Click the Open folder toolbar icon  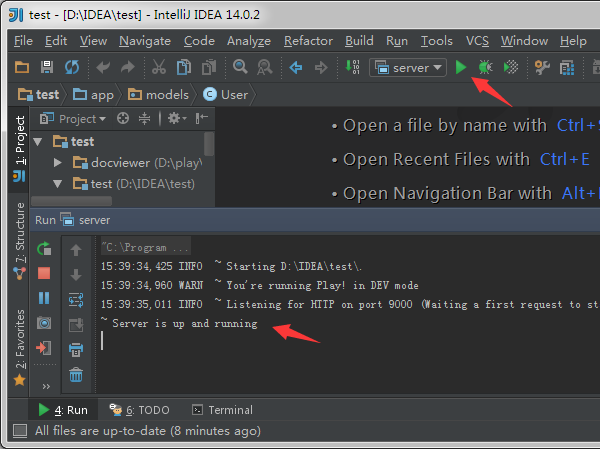(x=22, y=67)
